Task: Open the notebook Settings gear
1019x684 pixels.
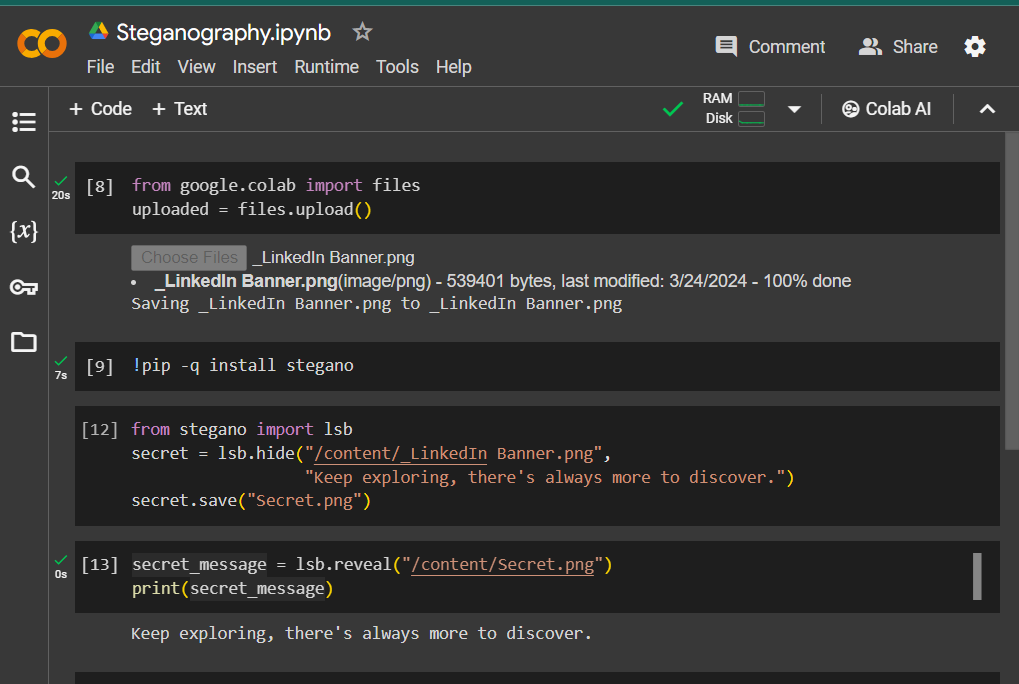Action: tap(975, 47)
